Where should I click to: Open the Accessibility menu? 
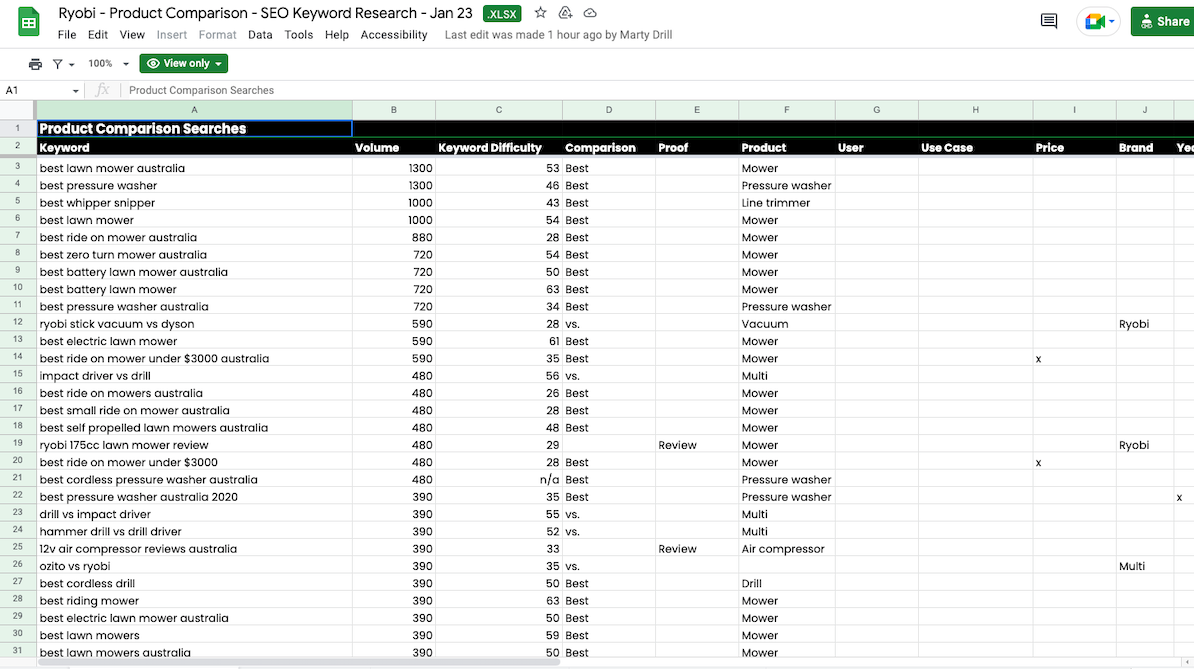point(394,33)
